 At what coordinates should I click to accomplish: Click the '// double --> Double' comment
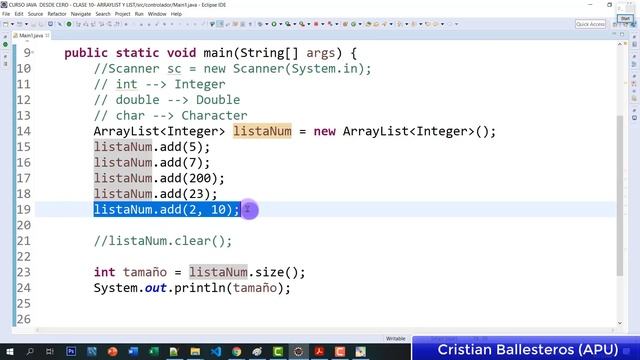tap(167, 100)
